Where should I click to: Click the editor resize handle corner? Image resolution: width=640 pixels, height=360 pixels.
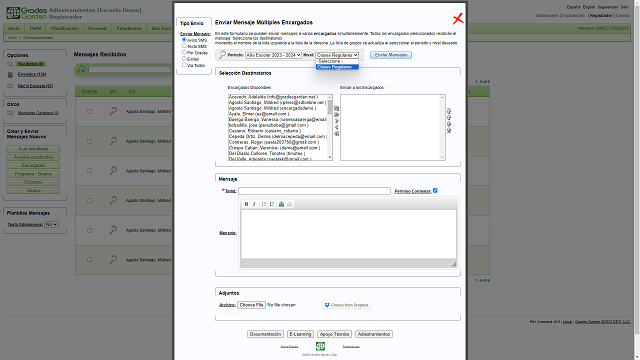pos(454,264)
